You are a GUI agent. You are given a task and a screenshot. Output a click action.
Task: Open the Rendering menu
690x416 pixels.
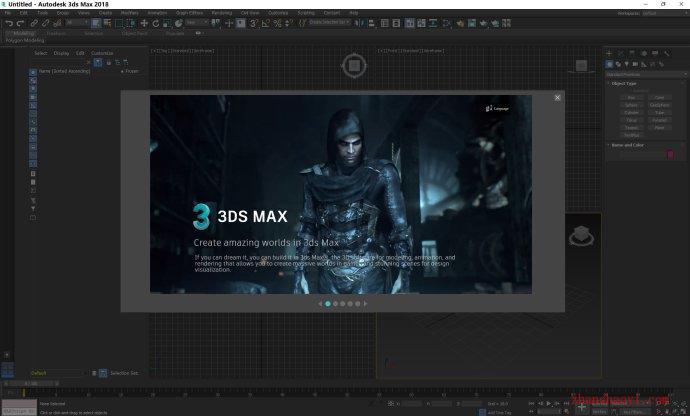pyautogui.click(x=221, y=13)
